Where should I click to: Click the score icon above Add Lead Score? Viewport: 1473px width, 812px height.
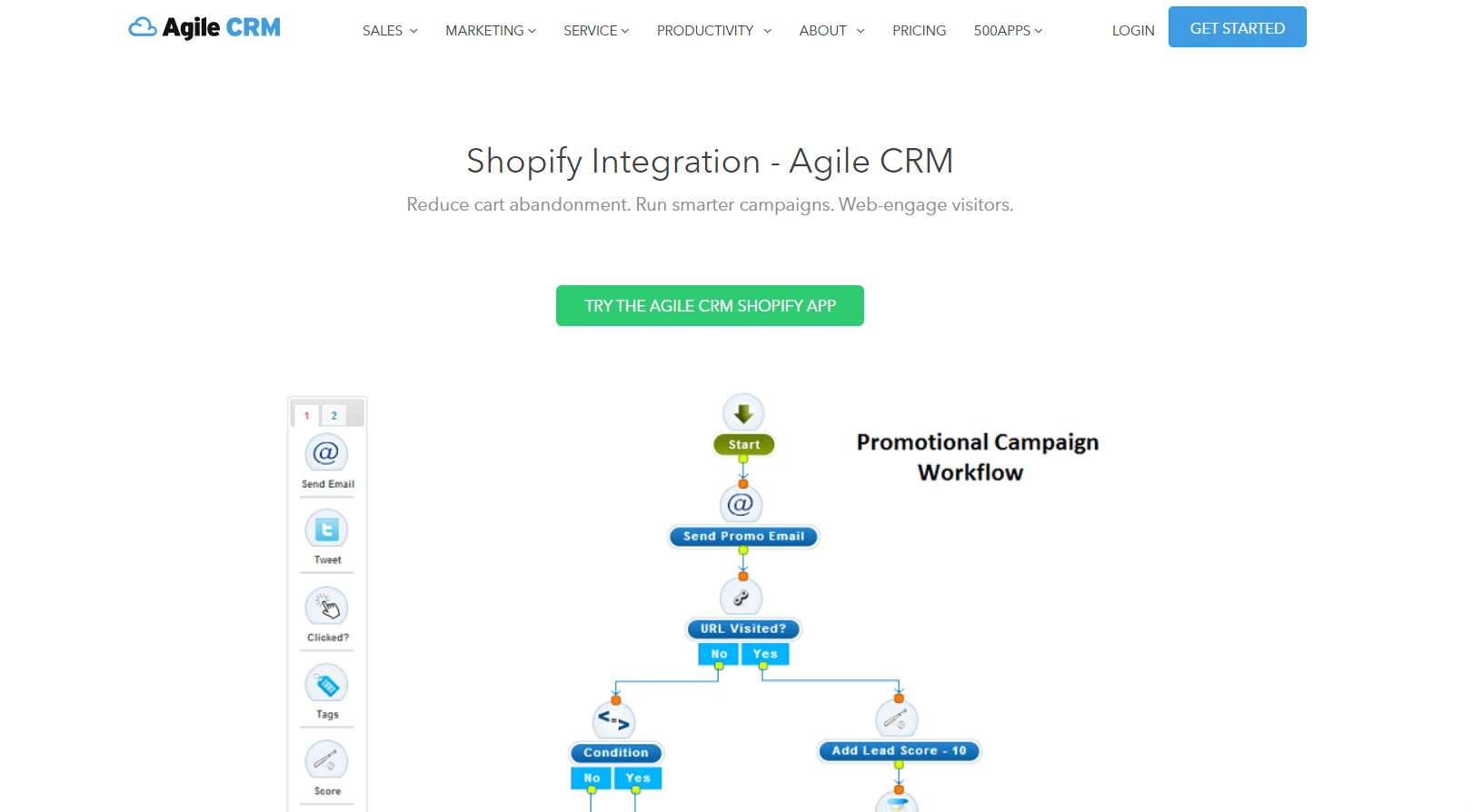coord(896,720)
